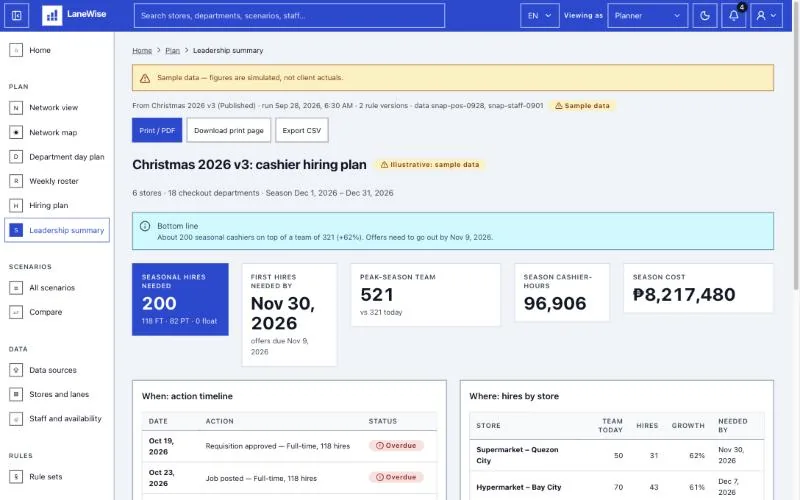800x500 pixels.
Task: Click the Illustrative: sample data badge
Action: (x=430, y=165)
